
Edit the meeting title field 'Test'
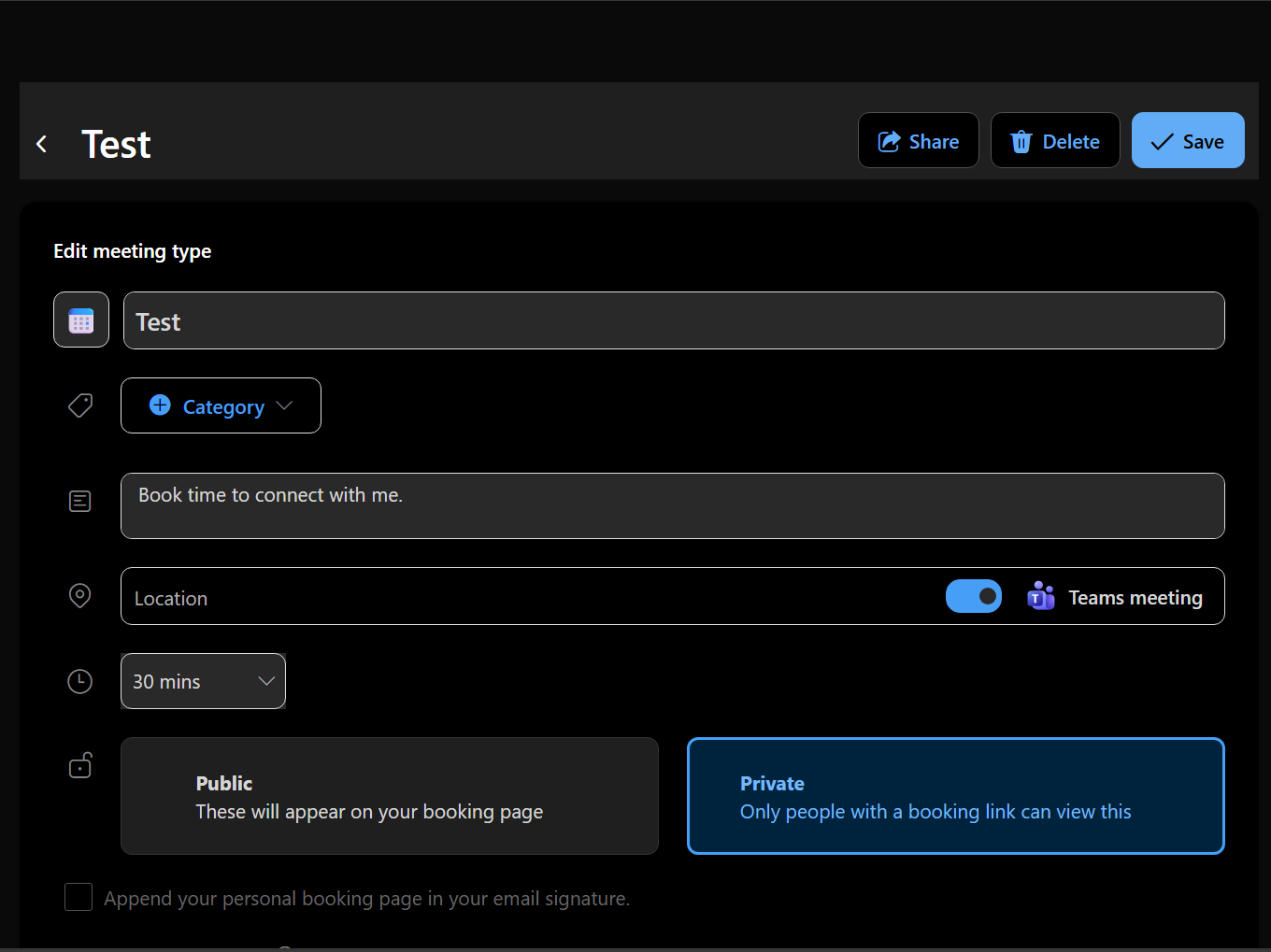pos(674,321)
